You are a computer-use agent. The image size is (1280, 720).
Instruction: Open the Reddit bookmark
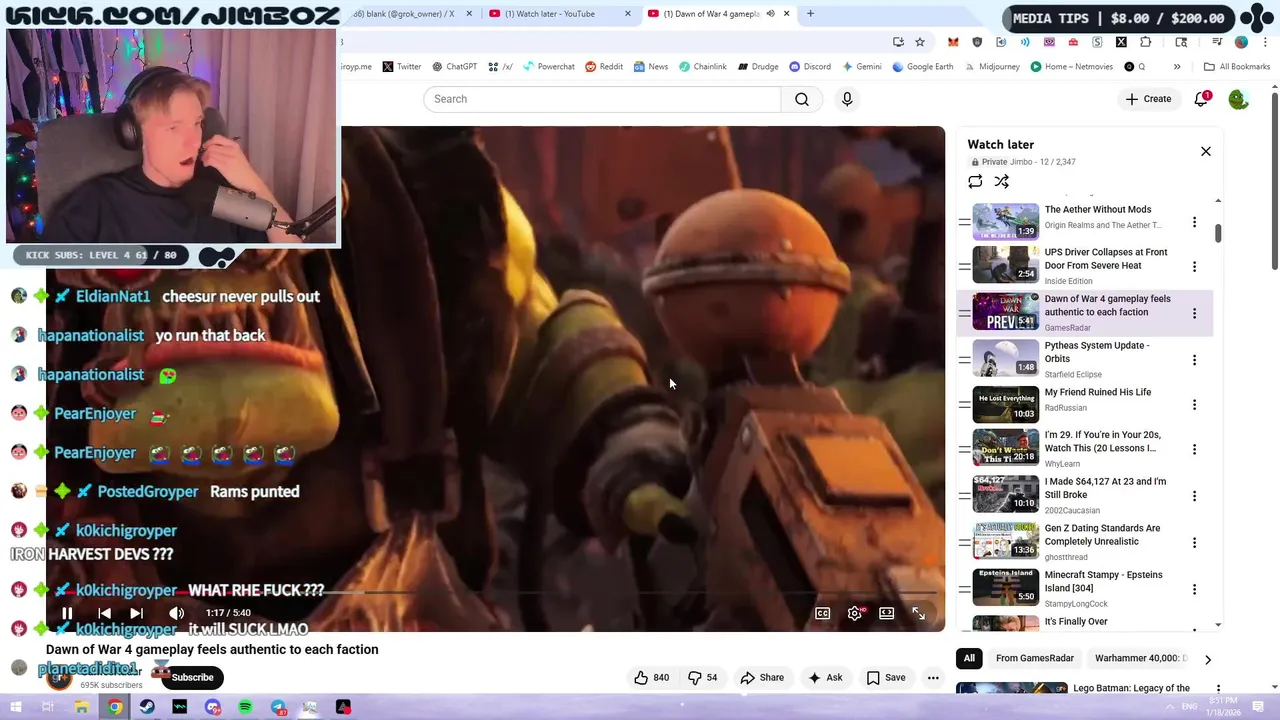click(x=604, y=67)
